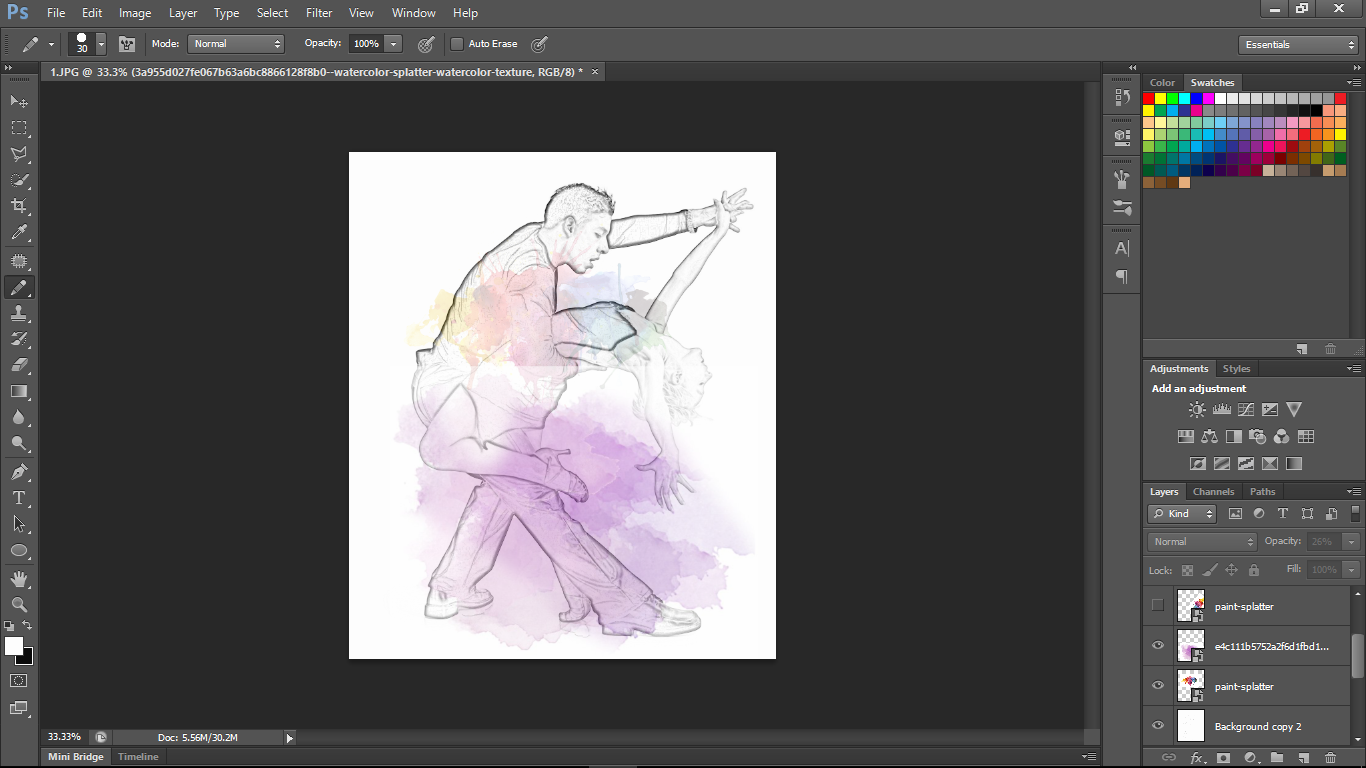Select the Gradient tool
This screenshot has height=768, width=1366.
pyautogui.click(x=19, y=391)
